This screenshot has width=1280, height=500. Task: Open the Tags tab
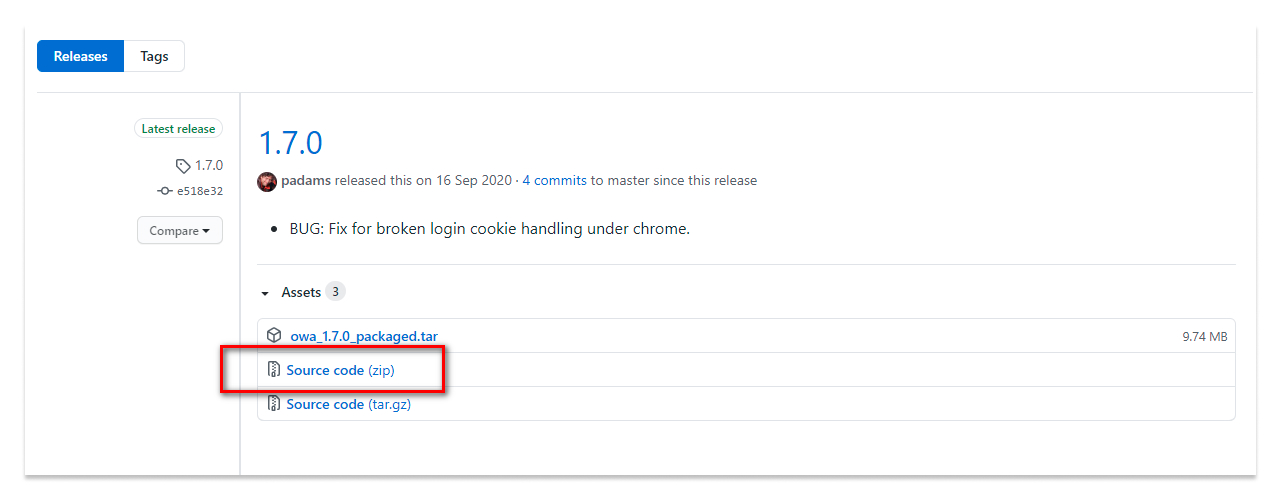(154, 56)
